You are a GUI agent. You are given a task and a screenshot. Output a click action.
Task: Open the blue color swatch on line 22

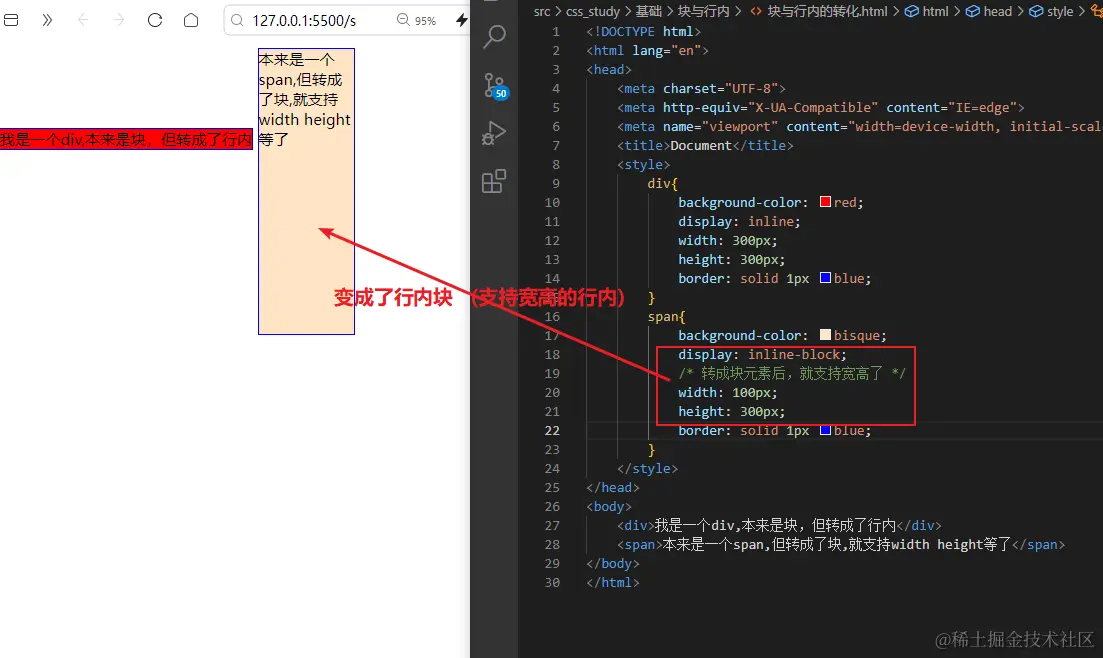tap(825, 430)
